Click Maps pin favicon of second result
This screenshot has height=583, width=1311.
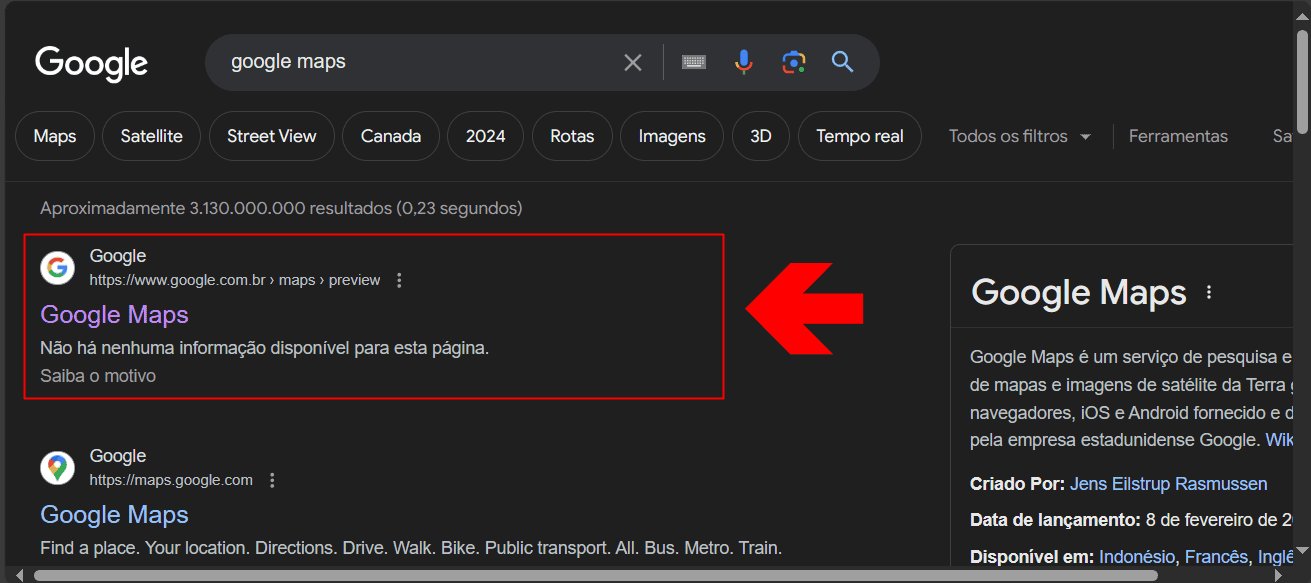coord(58,468)
